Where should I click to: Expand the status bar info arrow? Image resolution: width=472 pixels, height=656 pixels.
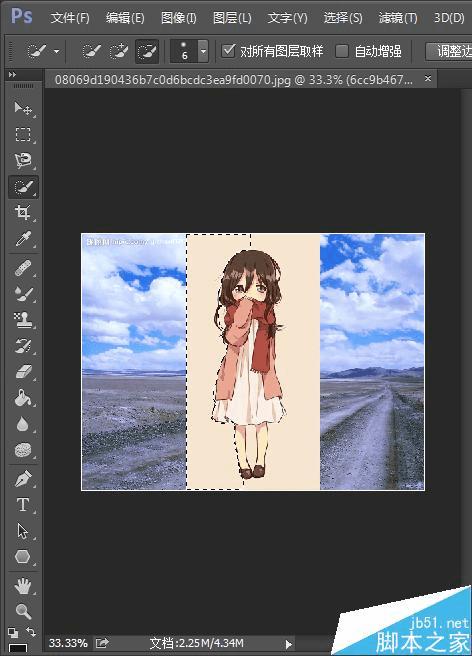(288, 644)
